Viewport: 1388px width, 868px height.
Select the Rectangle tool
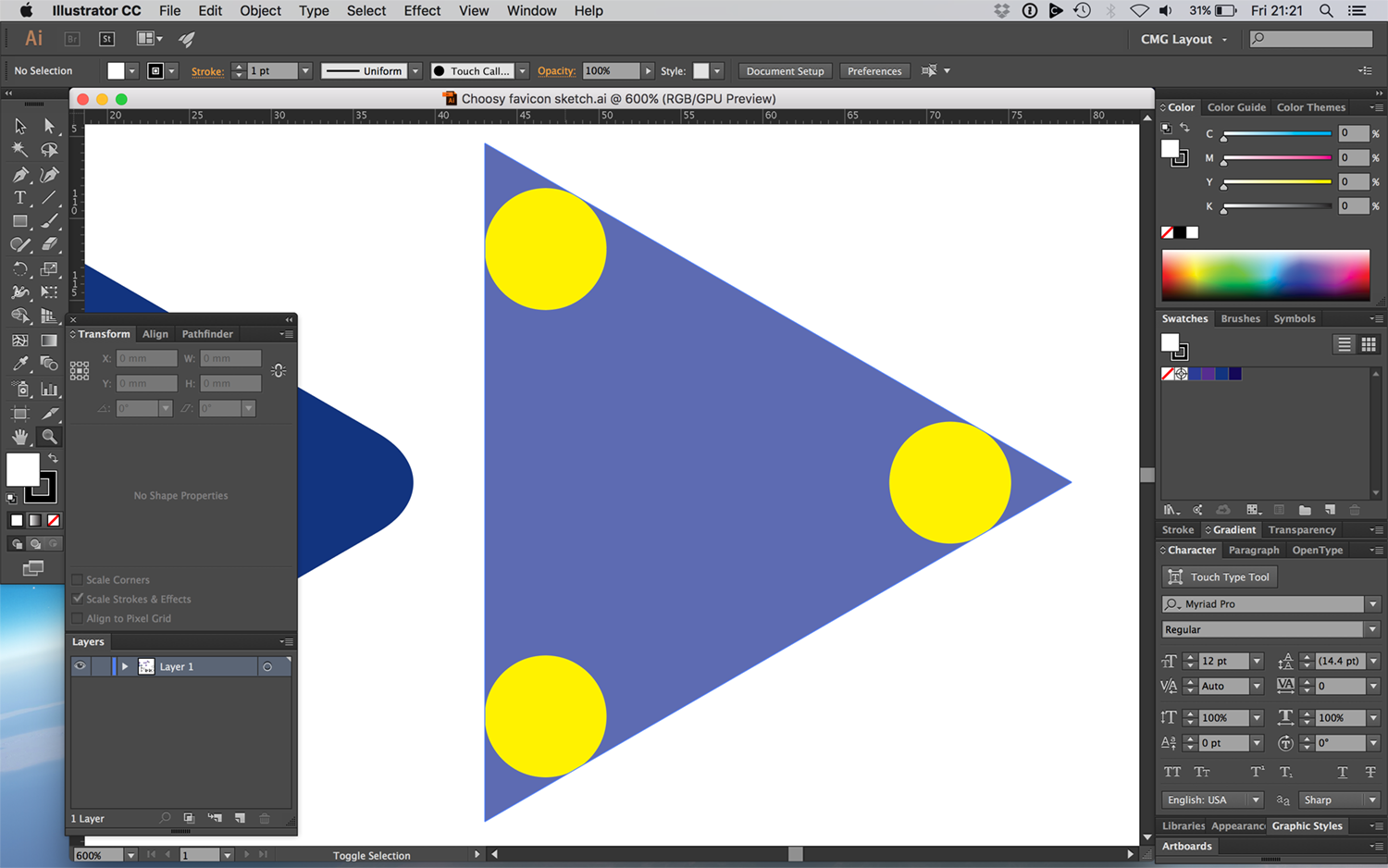click(x=19, y=222)
